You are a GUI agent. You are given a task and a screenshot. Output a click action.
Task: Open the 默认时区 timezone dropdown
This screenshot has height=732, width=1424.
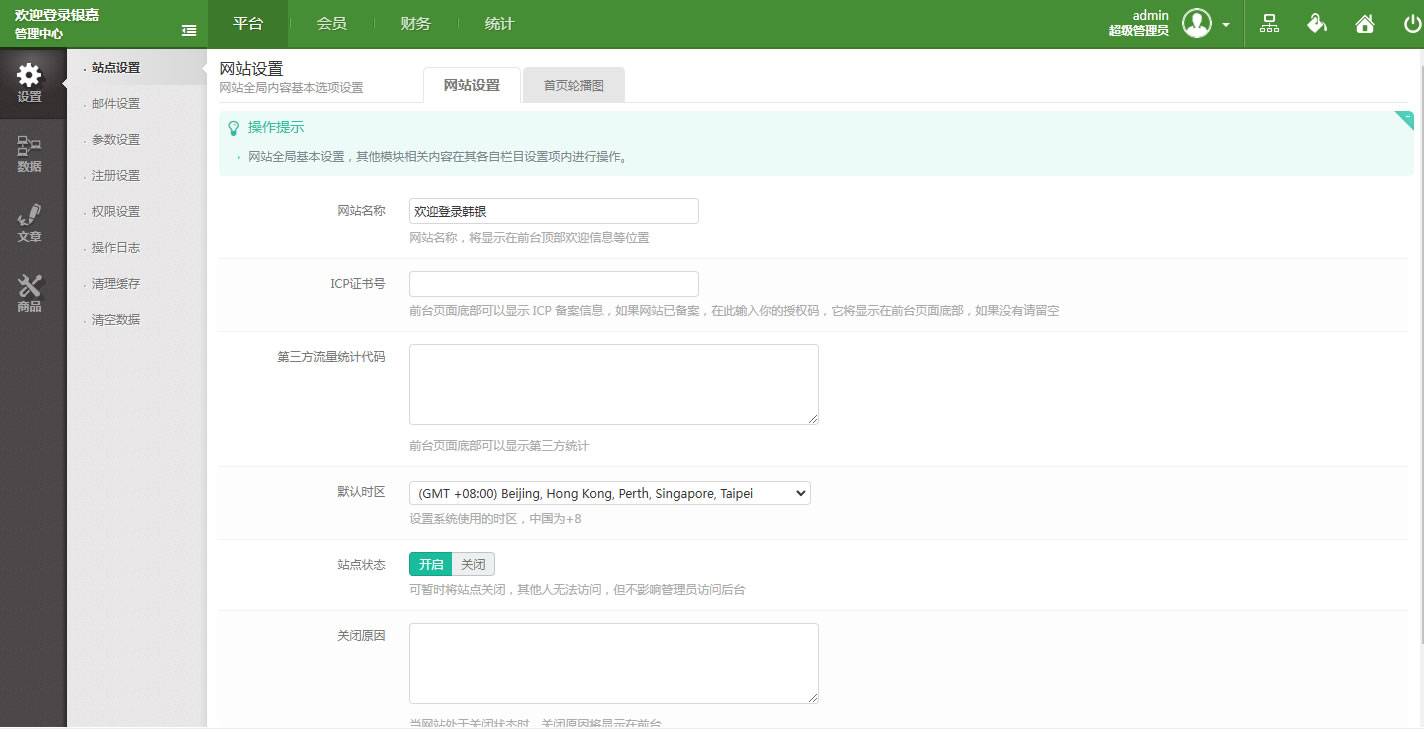pos(609,493)
